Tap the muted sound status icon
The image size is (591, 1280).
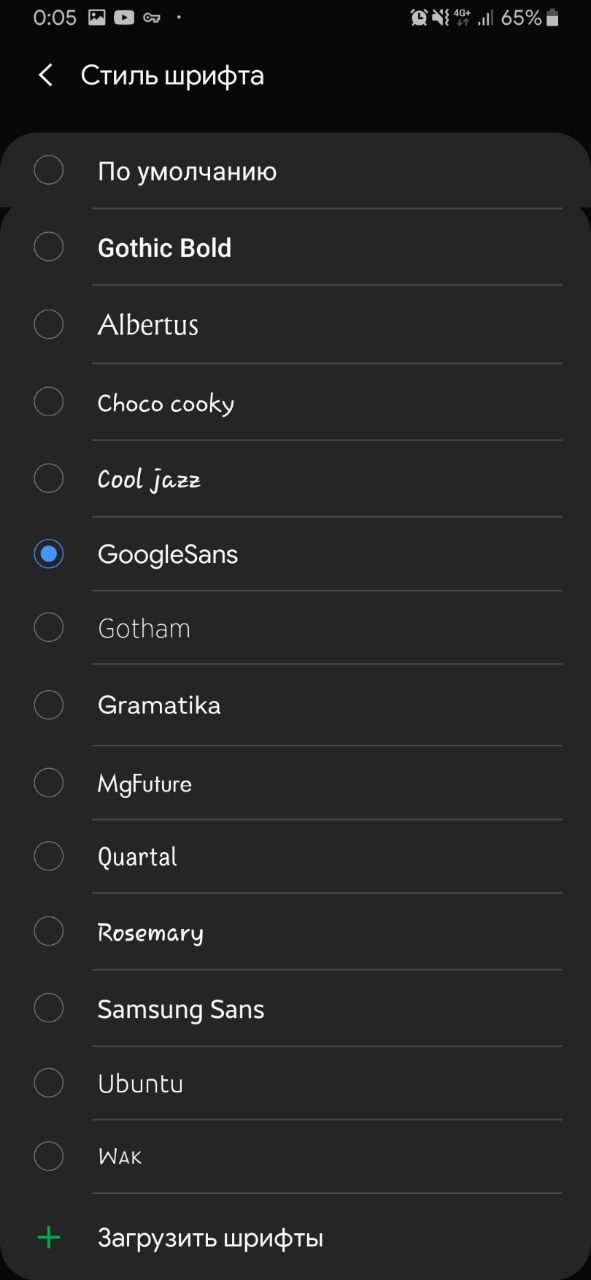point(441,17)
